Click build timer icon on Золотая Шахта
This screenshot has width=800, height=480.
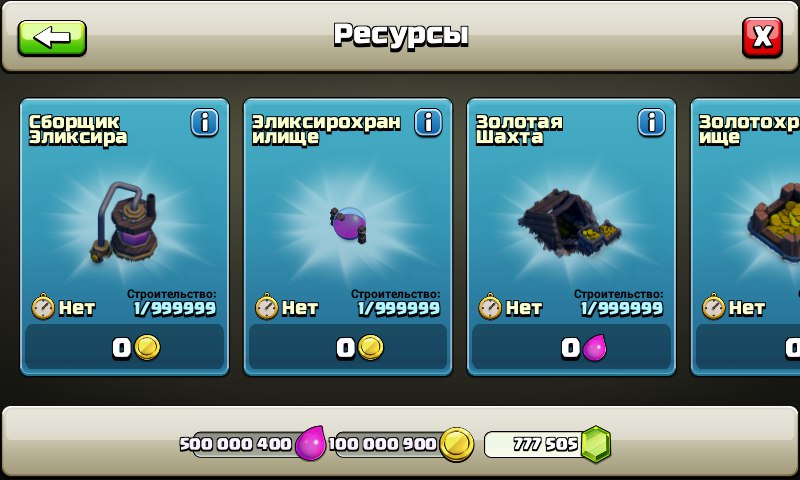pos(490,307)
